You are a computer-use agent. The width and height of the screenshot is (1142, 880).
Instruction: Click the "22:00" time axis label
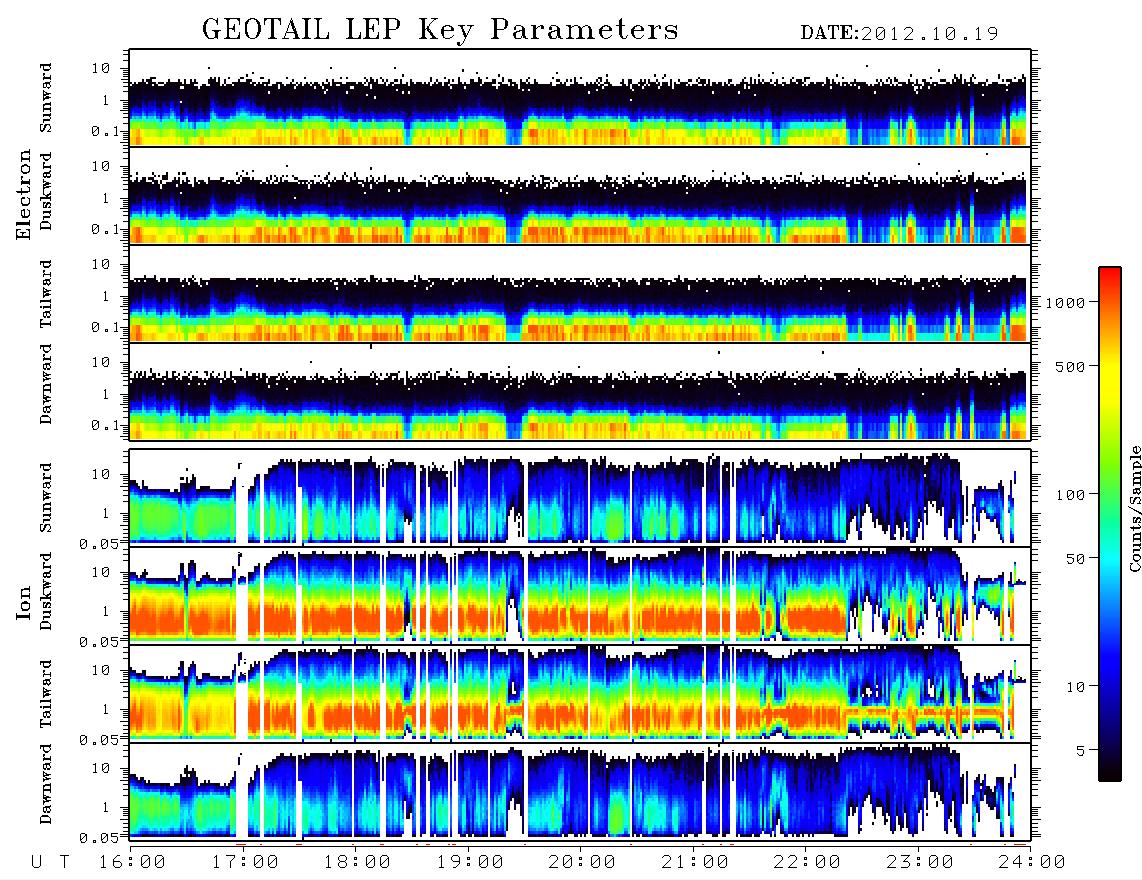(808, 862)
